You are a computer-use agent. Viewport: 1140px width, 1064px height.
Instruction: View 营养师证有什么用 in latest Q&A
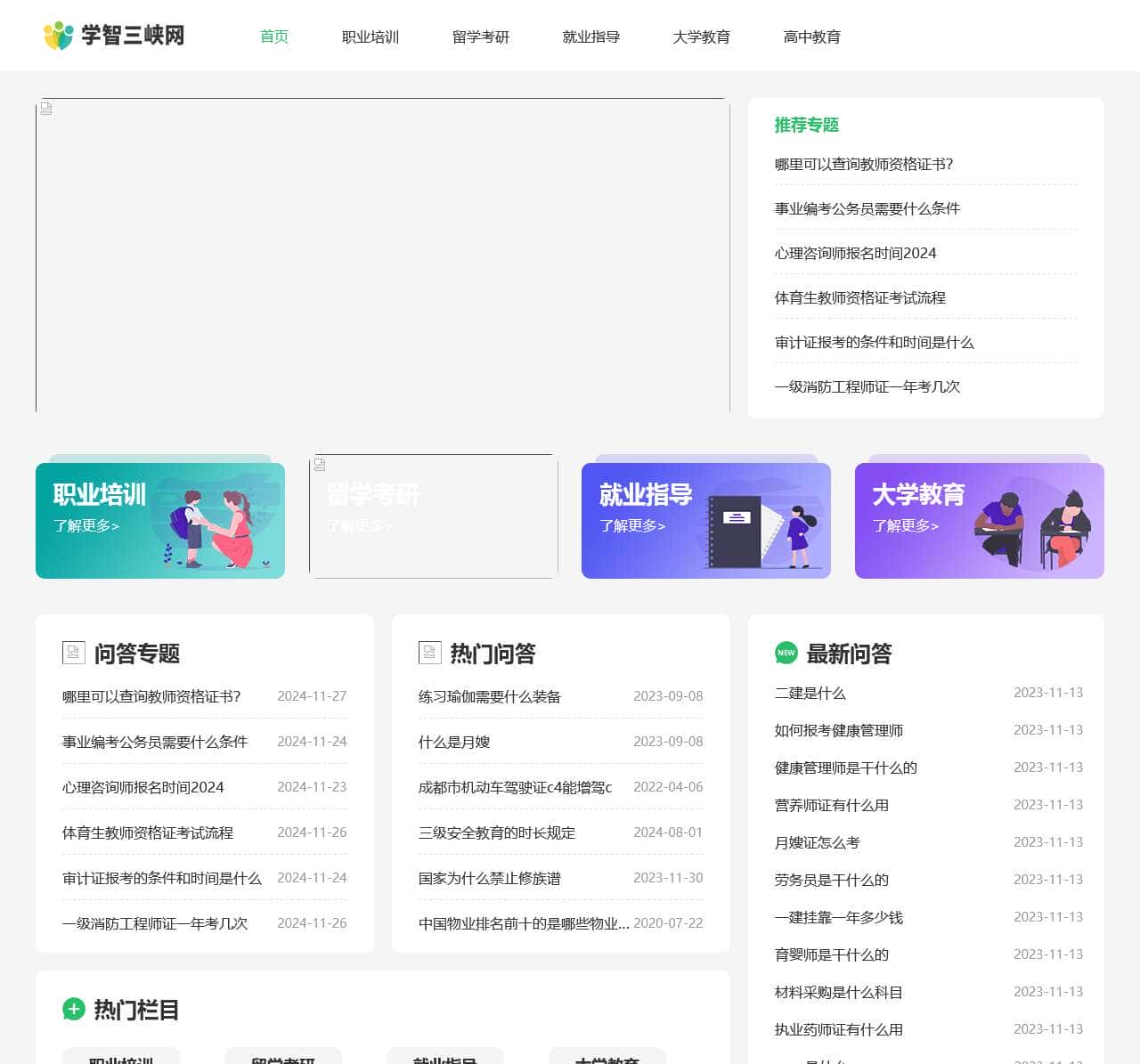pyautogui.click(x=831, y=805)
